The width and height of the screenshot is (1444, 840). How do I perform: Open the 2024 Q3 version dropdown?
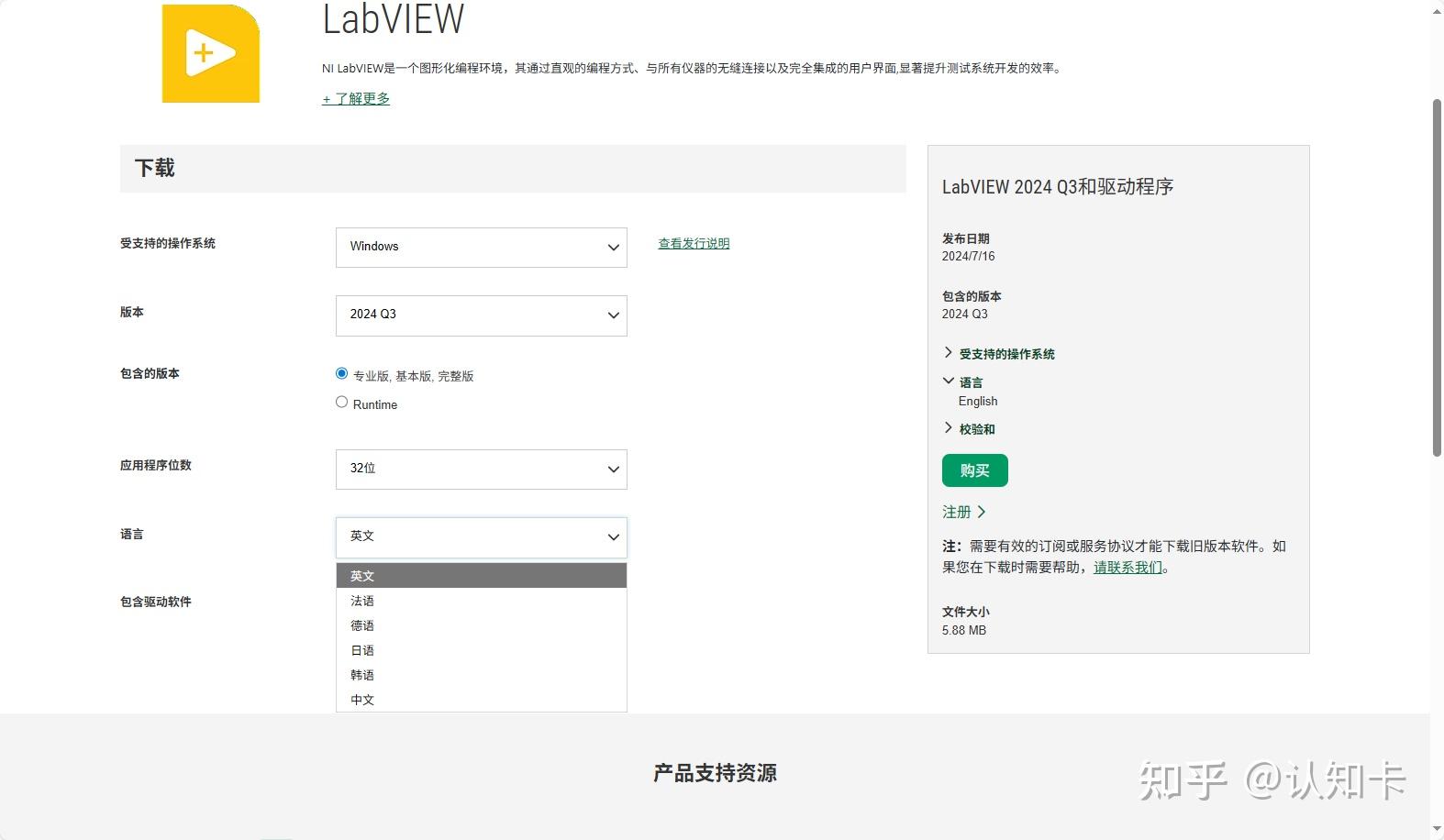click(482, 315)
